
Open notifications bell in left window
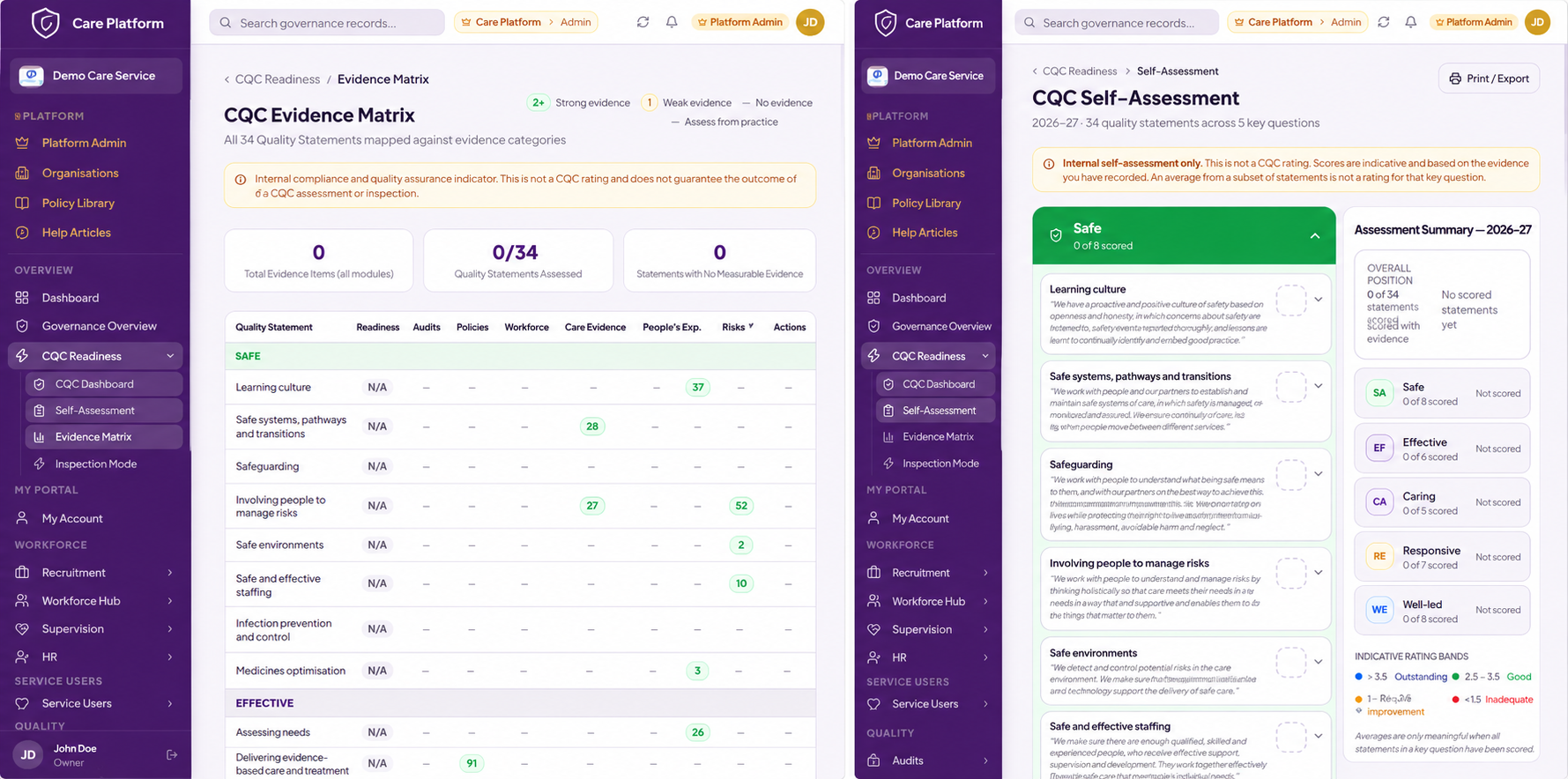[672, 22]
